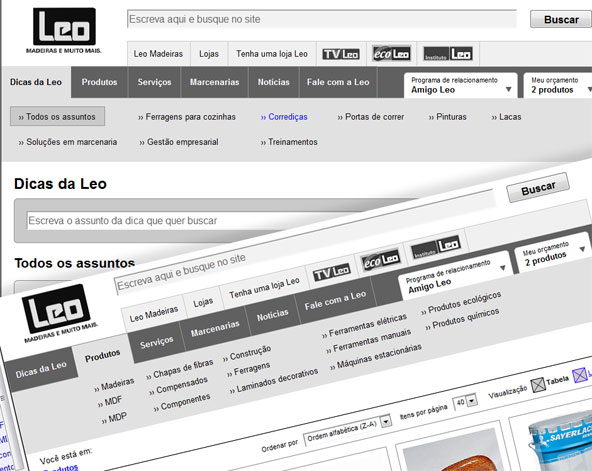Viewport: 592px width, 471px height.
Task: Open Treinamentos topic
Action: point(289,142)
